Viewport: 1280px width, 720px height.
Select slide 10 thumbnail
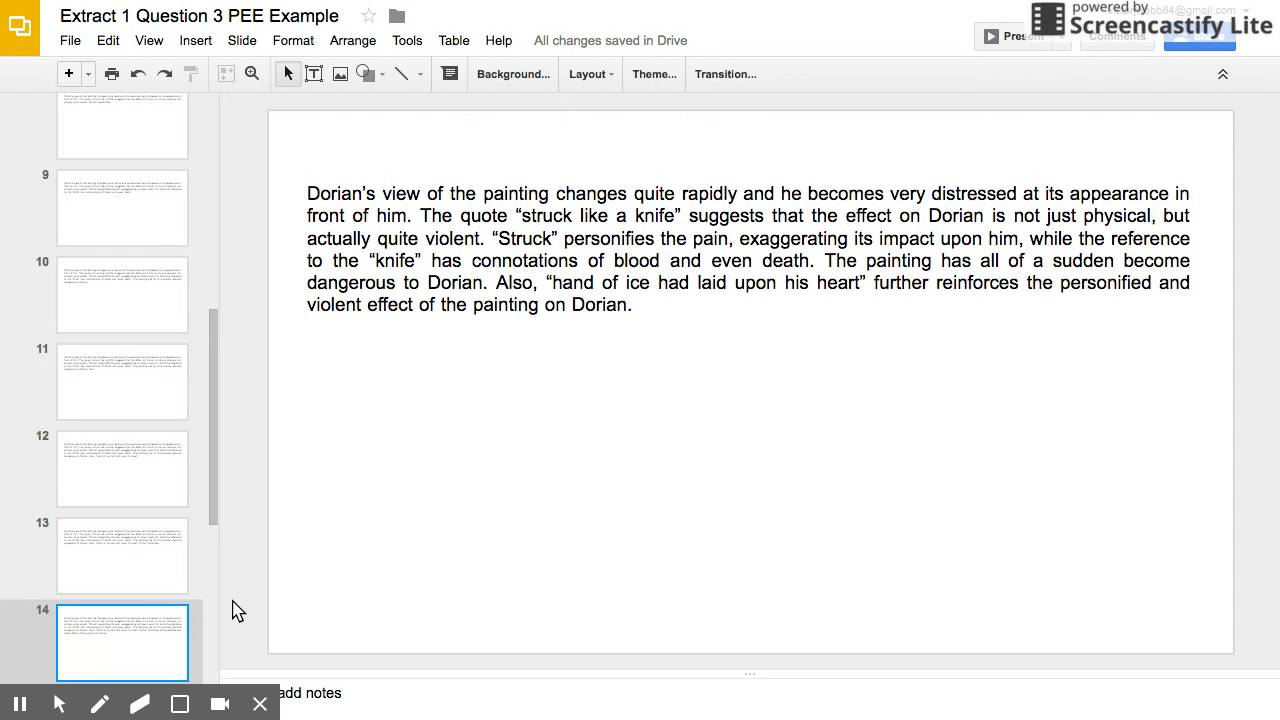122,295
